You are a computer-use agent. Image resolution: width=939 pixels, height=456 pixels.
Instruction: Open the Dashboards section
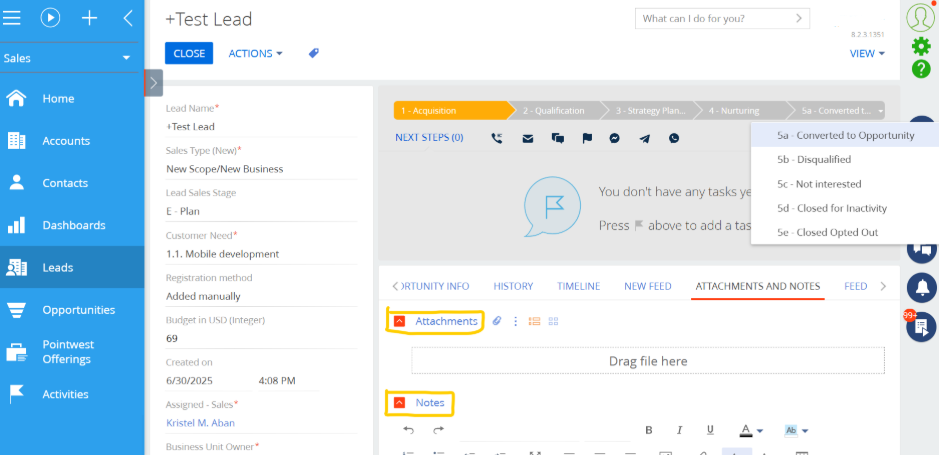point(72,225)
